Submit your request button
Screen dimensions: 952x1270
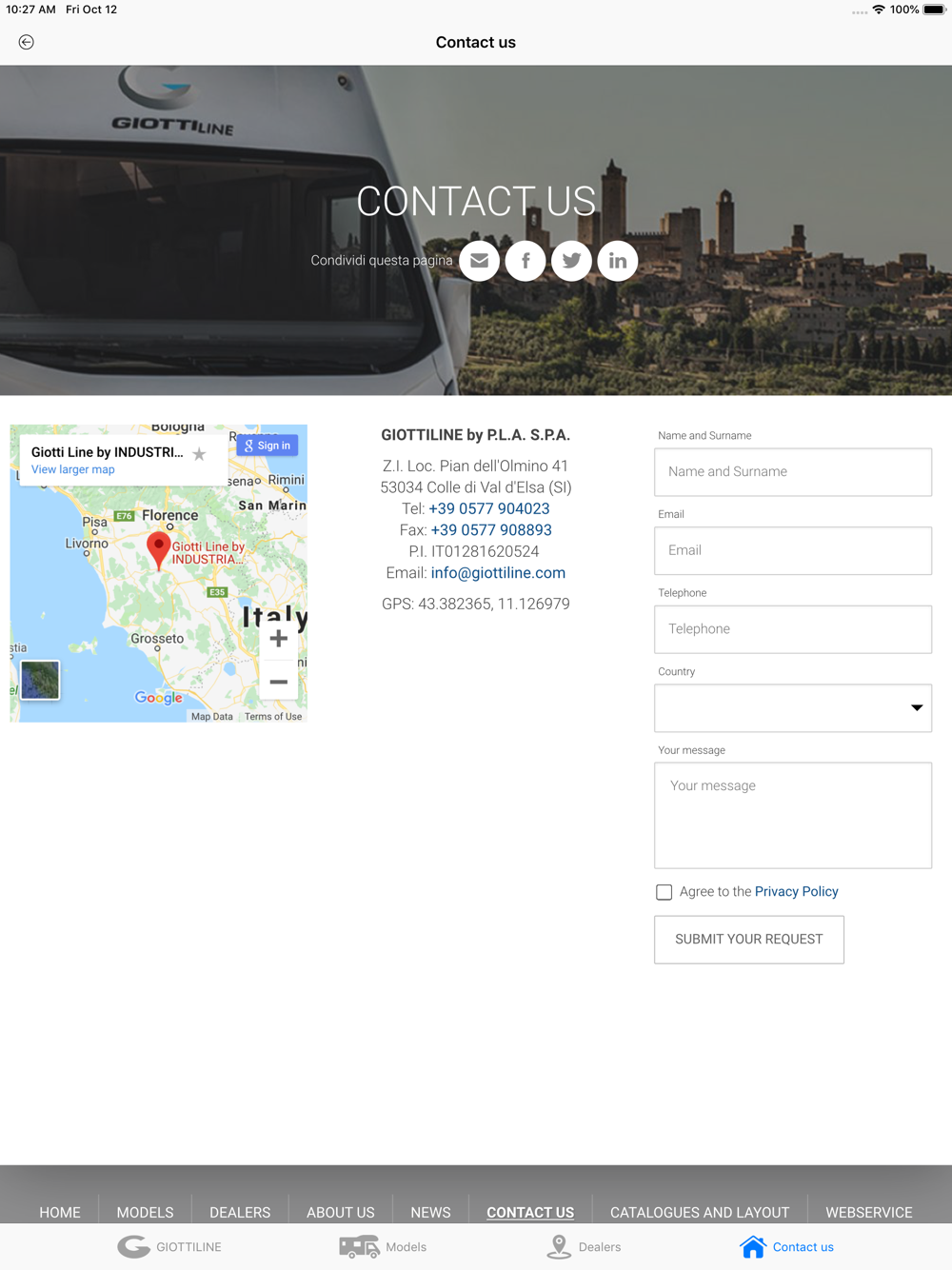tap(749, 940)
